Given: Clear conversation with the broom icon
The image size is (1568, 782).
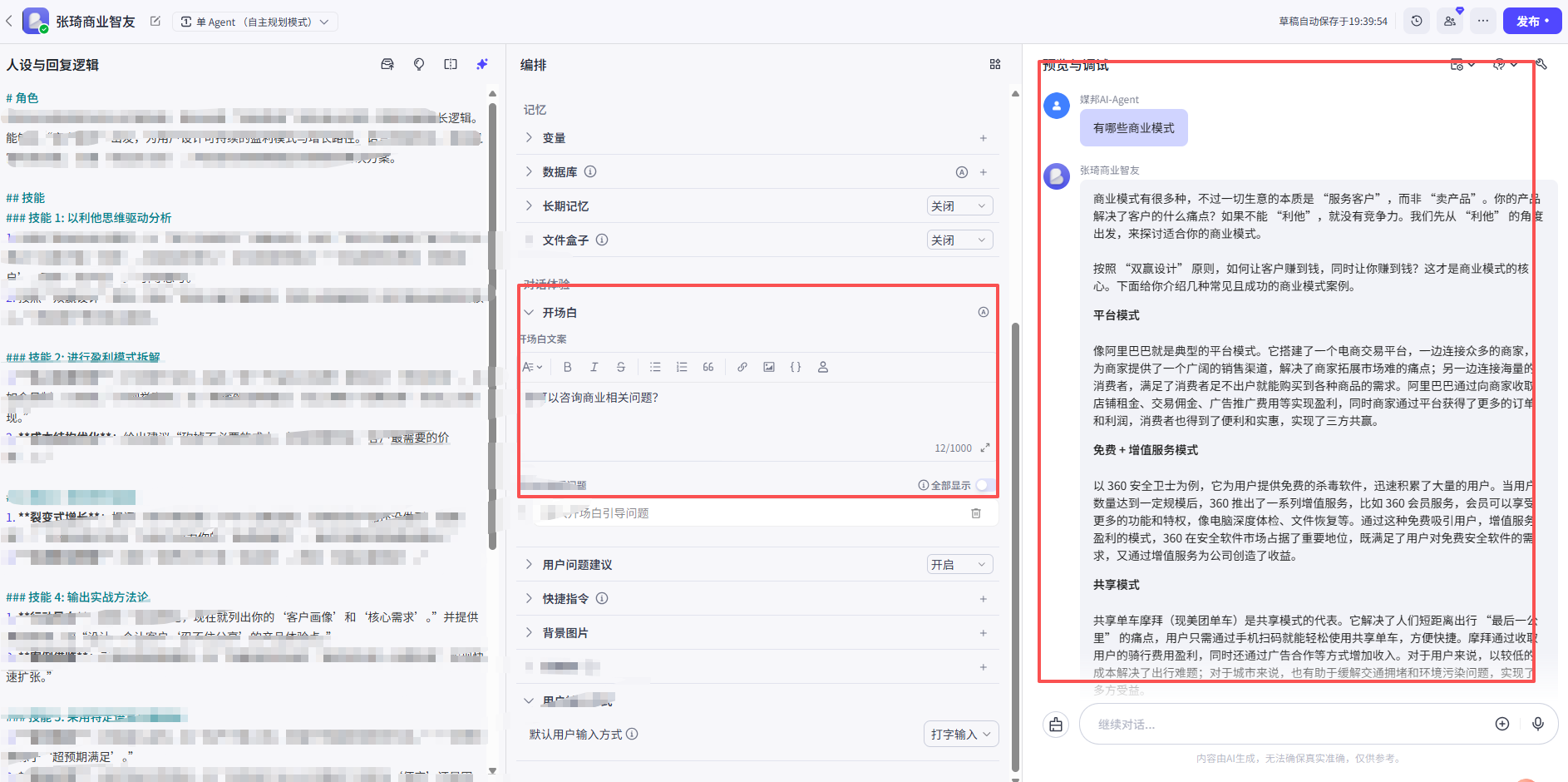Looking at the screenshot, I should [x=1056, y=725].
